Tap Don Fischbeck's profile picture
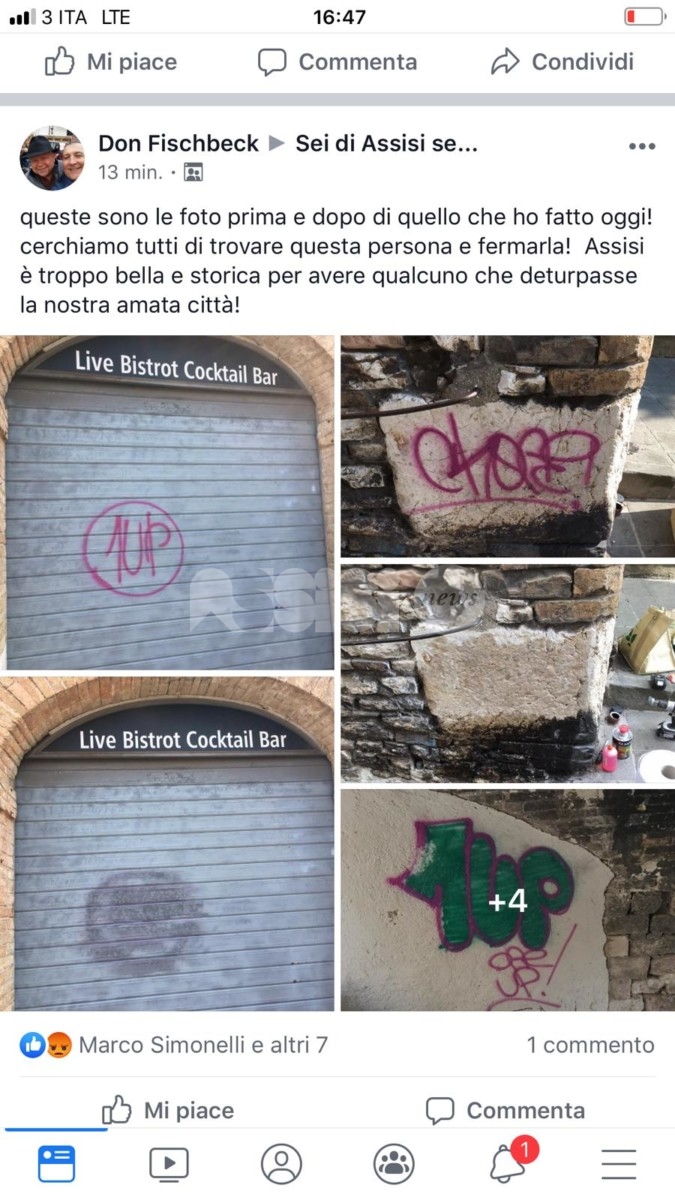The width and height of the screenshot is (675, 1200). [x=52, y=158]
